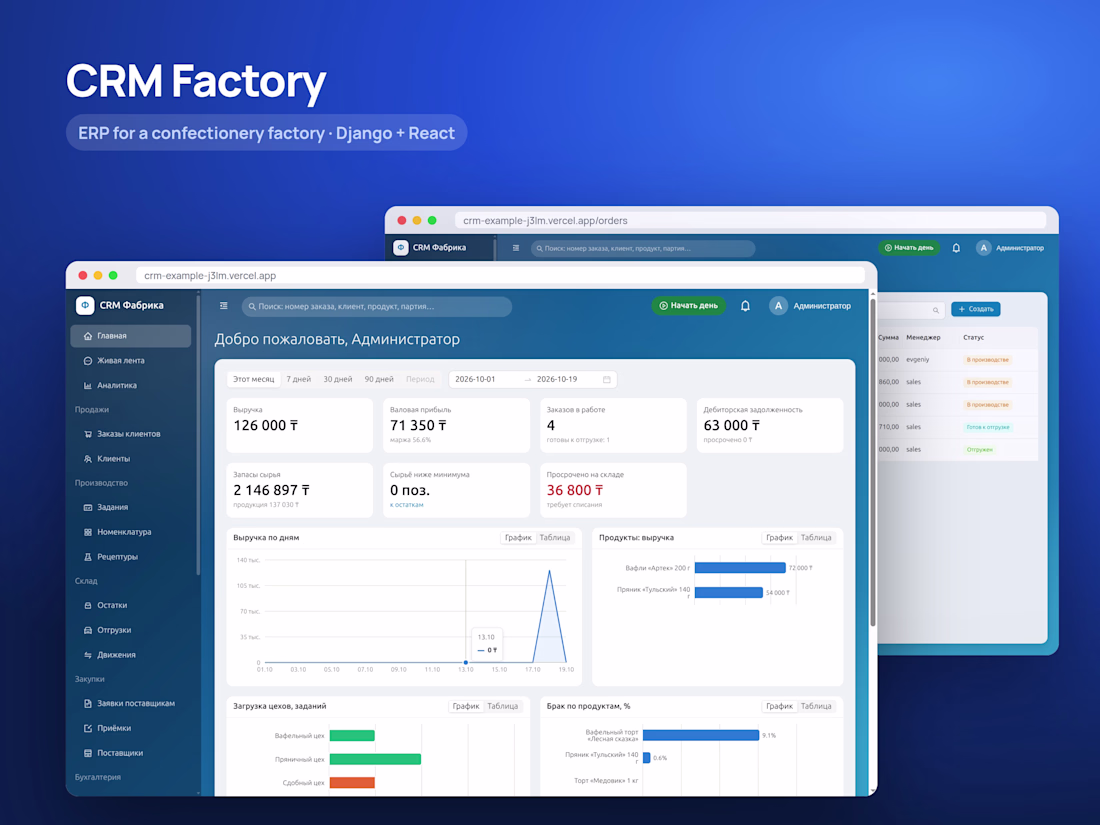This screenshot has width=1100, height=825.
Task: Click the orders window search field
Action: point(643,248)
